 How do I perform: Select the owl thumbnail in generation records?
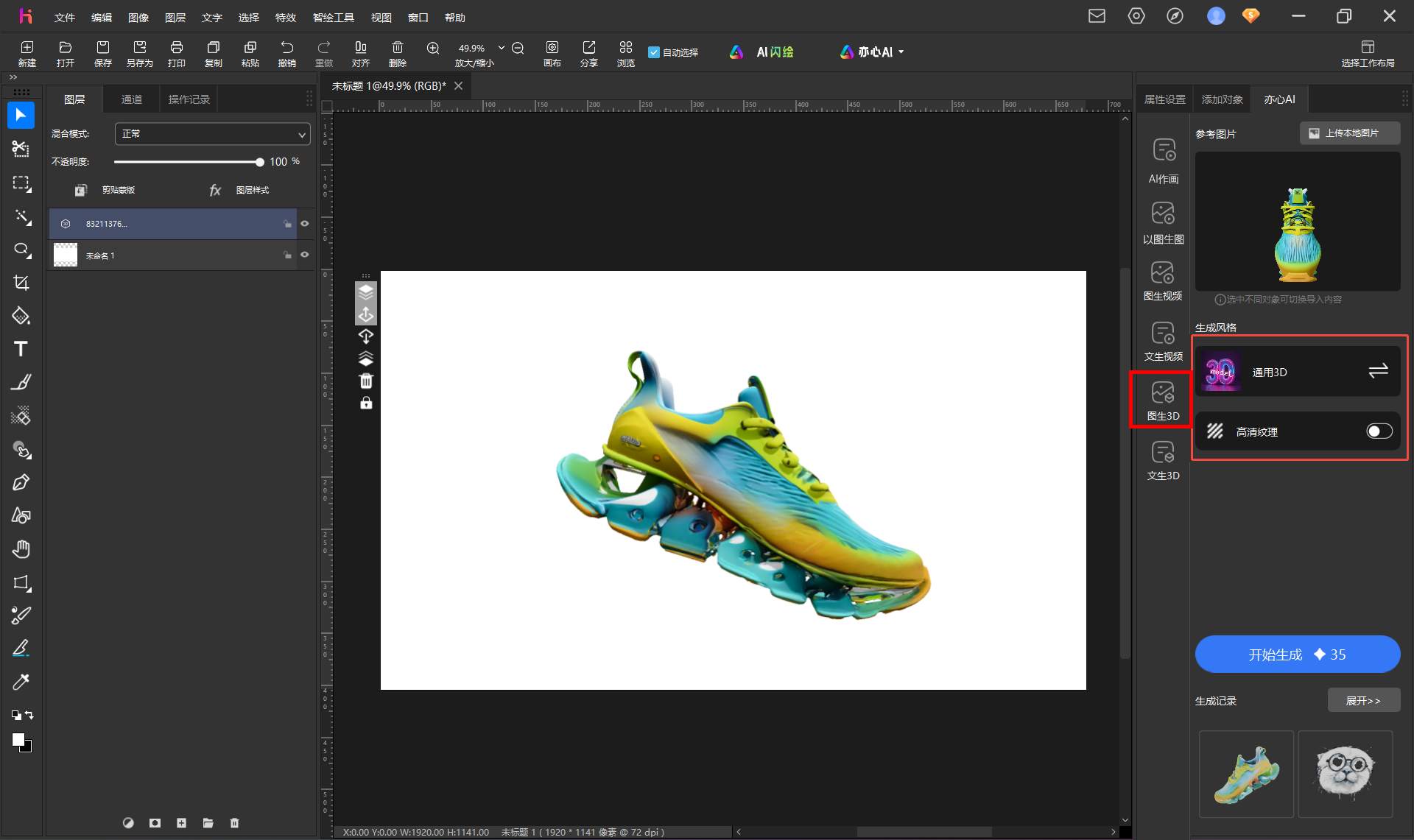[x=1345, y=774]
